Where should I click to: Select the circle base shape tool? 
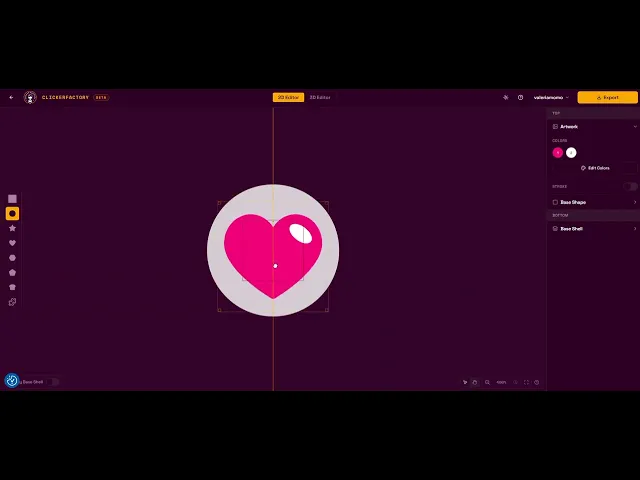click(12, 213)
